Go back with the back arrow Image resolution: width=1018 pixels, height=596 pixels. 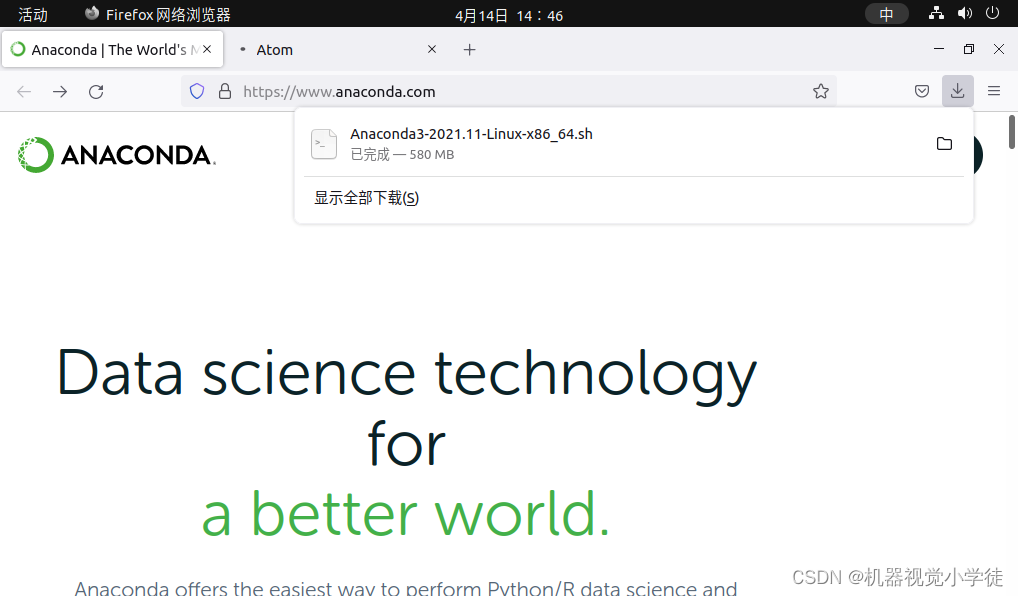pos(24,92)
